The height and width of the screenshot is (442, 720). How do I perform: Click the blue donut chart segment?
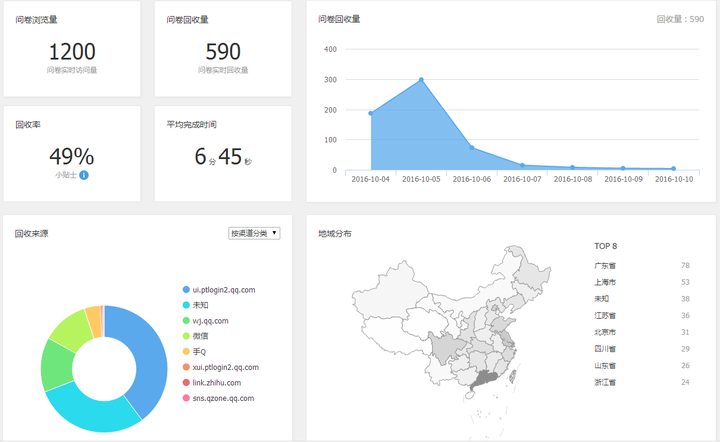149,353
